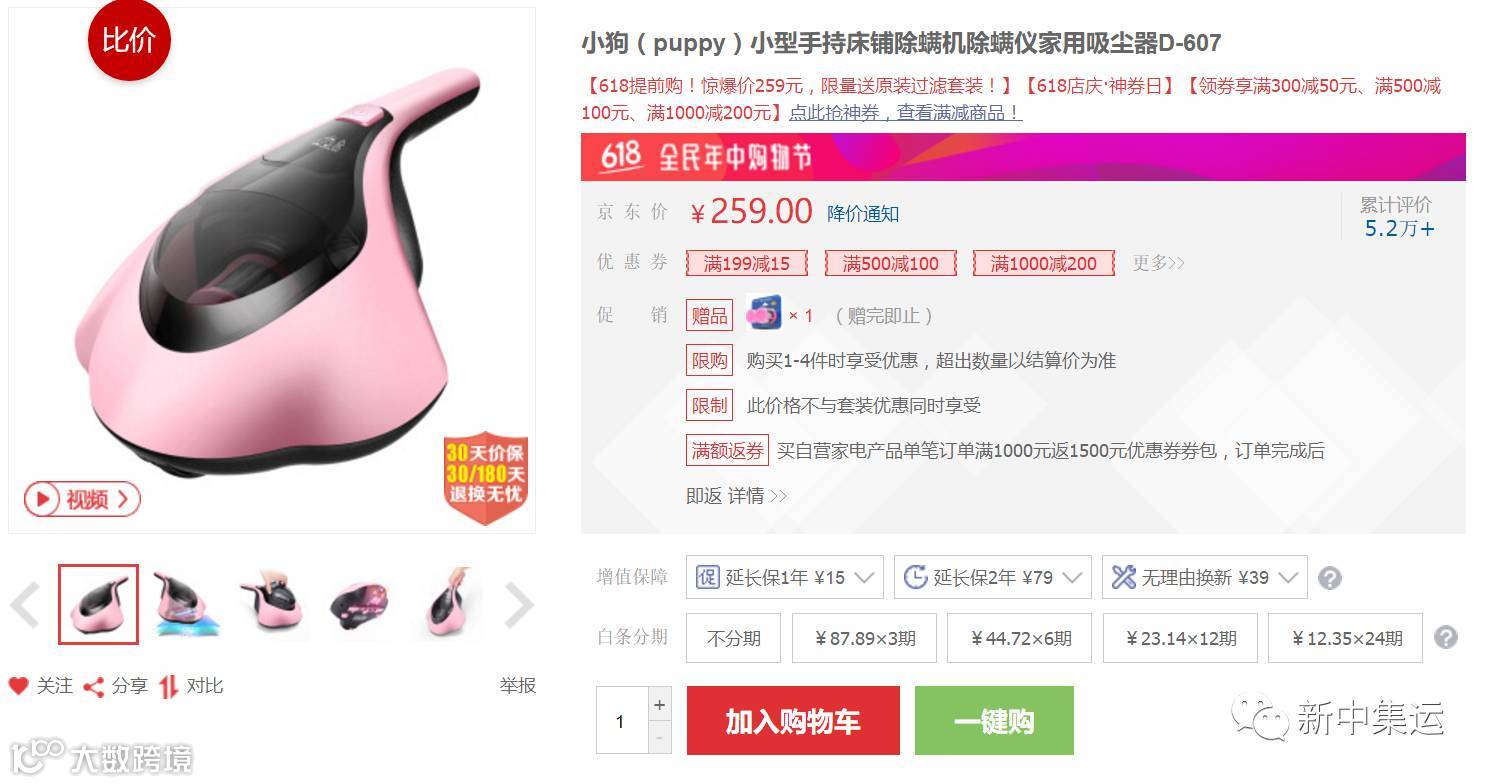Click the red 比价 price-compare badge

coord(129,39)
